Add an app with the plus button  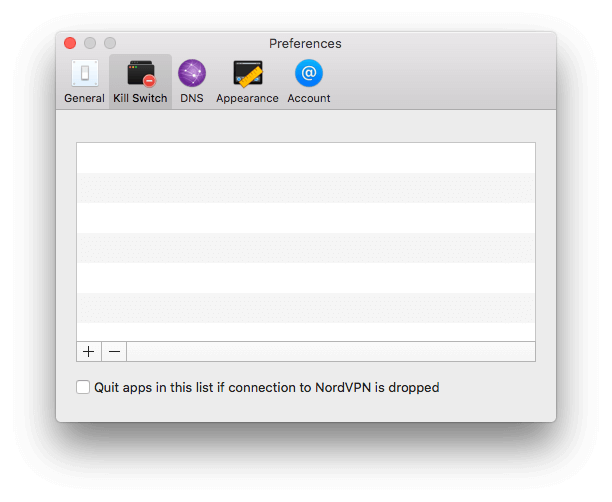(x=89, y=352)
